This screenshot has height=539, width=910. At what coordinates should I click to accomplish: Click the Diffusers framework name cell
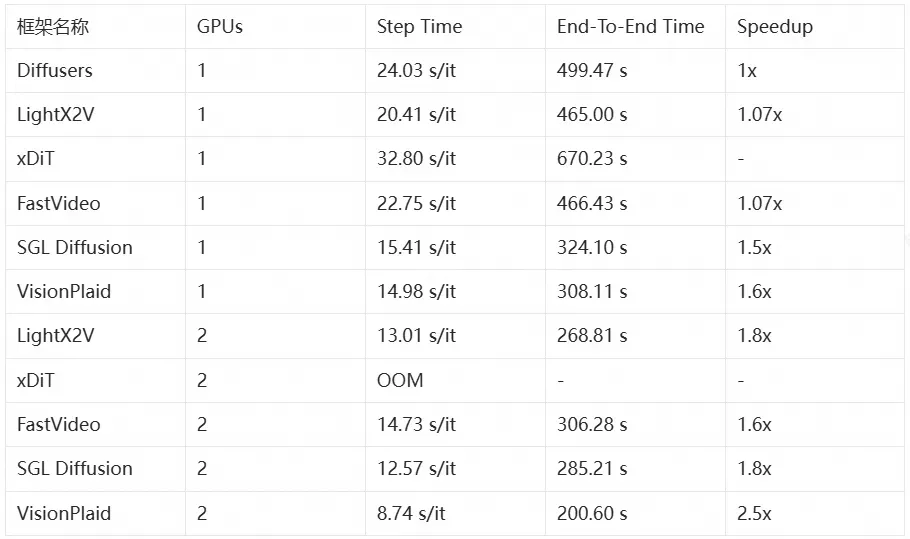coord(55,70)
